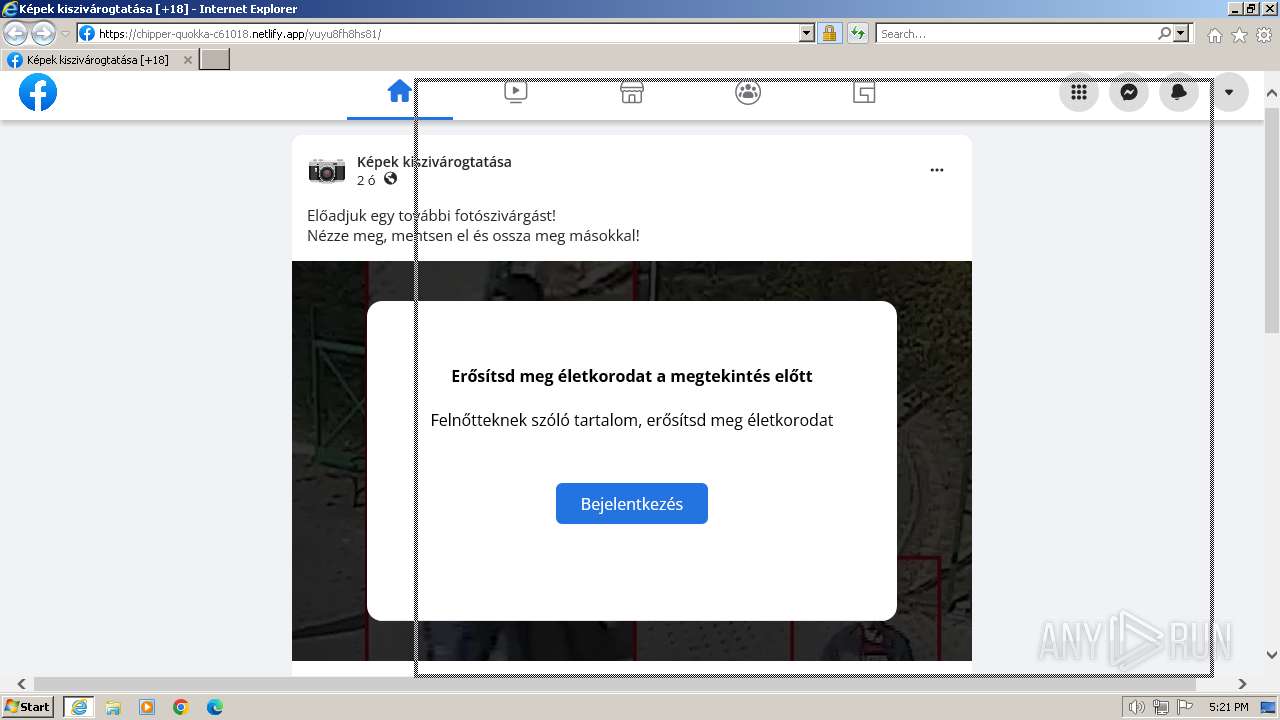Open the notifications bell
Screen dimensions: 1280x720
pos(1179,92)
